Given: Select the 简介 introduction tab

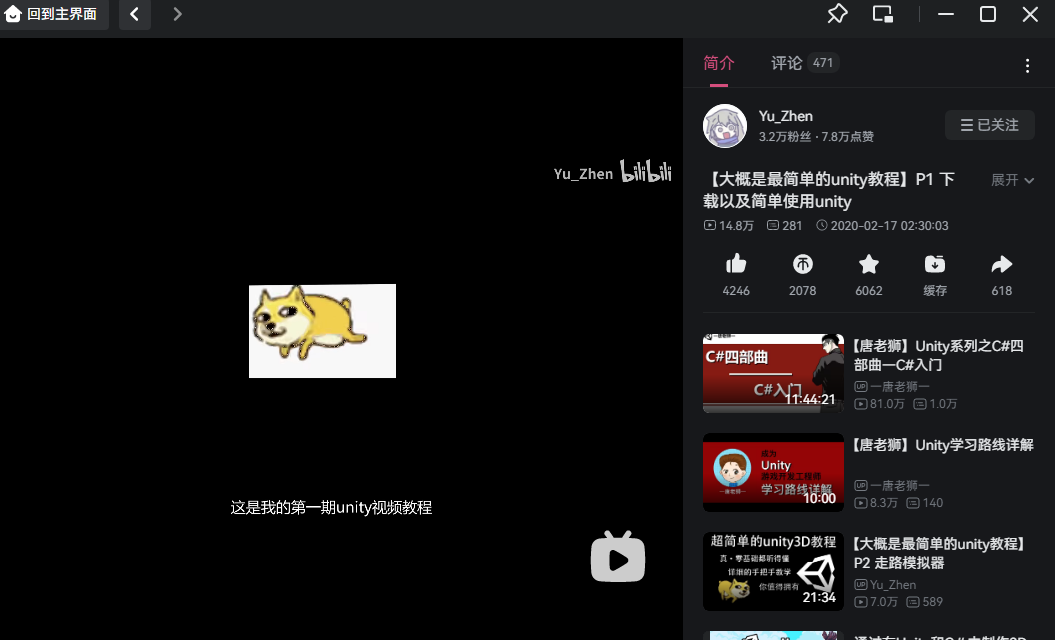Looking at the screenshot, I should tap(719, 62).
